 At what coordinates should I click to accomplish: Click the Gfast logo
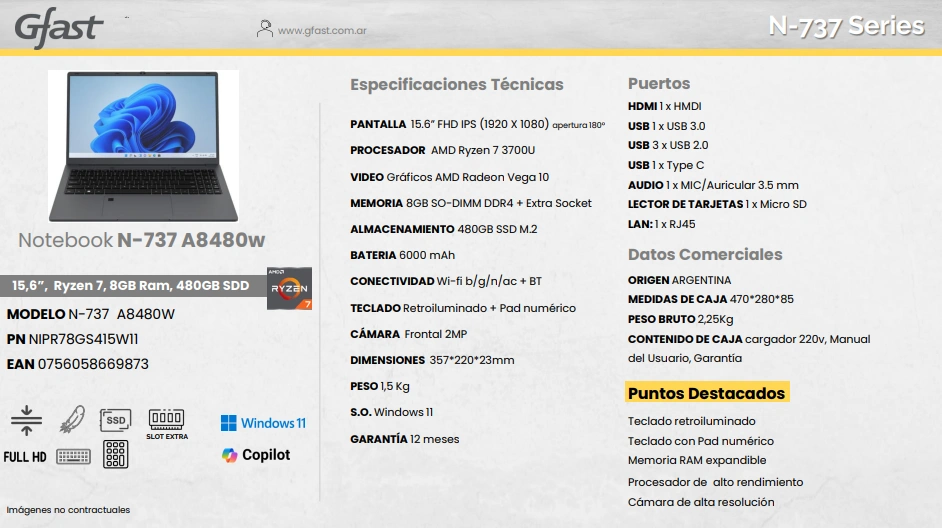point(59,28)
